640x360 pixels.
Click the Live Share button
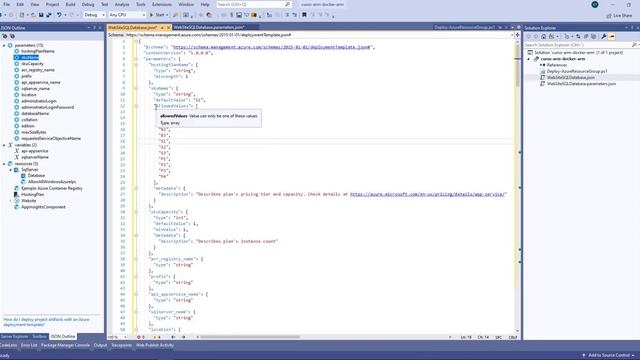click(x=619, y=16)
